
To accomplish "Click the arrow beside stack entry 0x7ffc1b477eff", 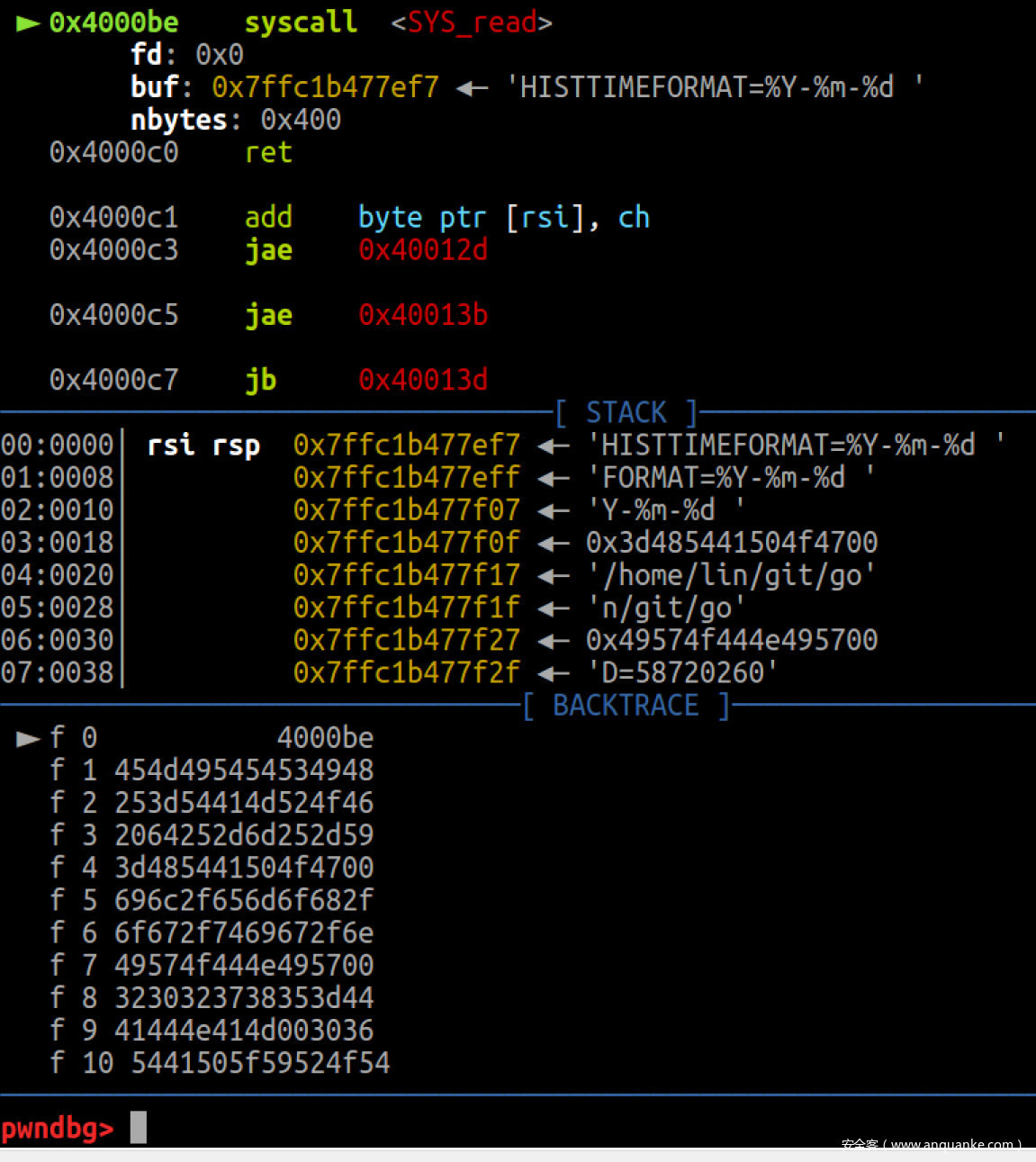I will click(x=554, y=478).
